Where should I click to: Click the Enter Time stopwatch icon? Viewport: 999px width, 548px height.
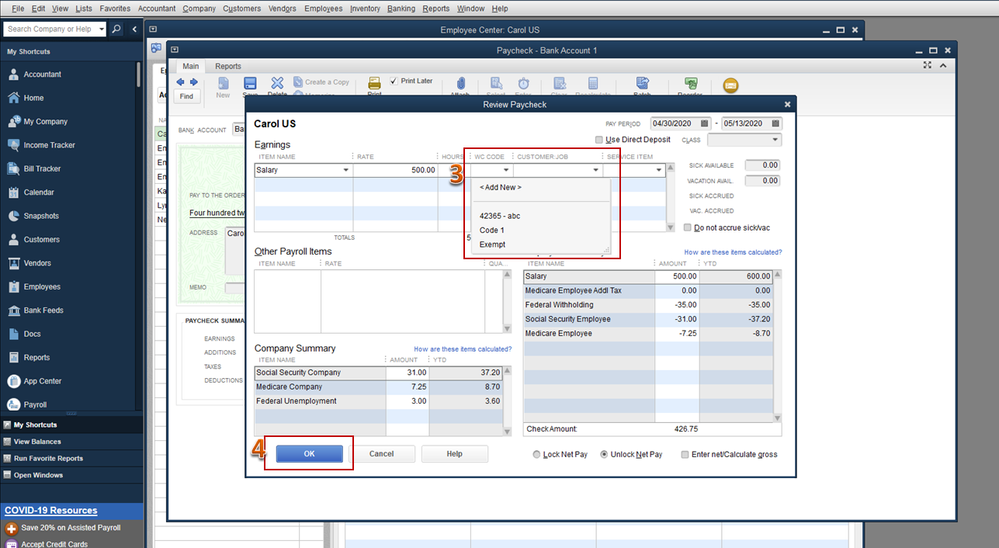pyautogui.click(x=523, y=83)
